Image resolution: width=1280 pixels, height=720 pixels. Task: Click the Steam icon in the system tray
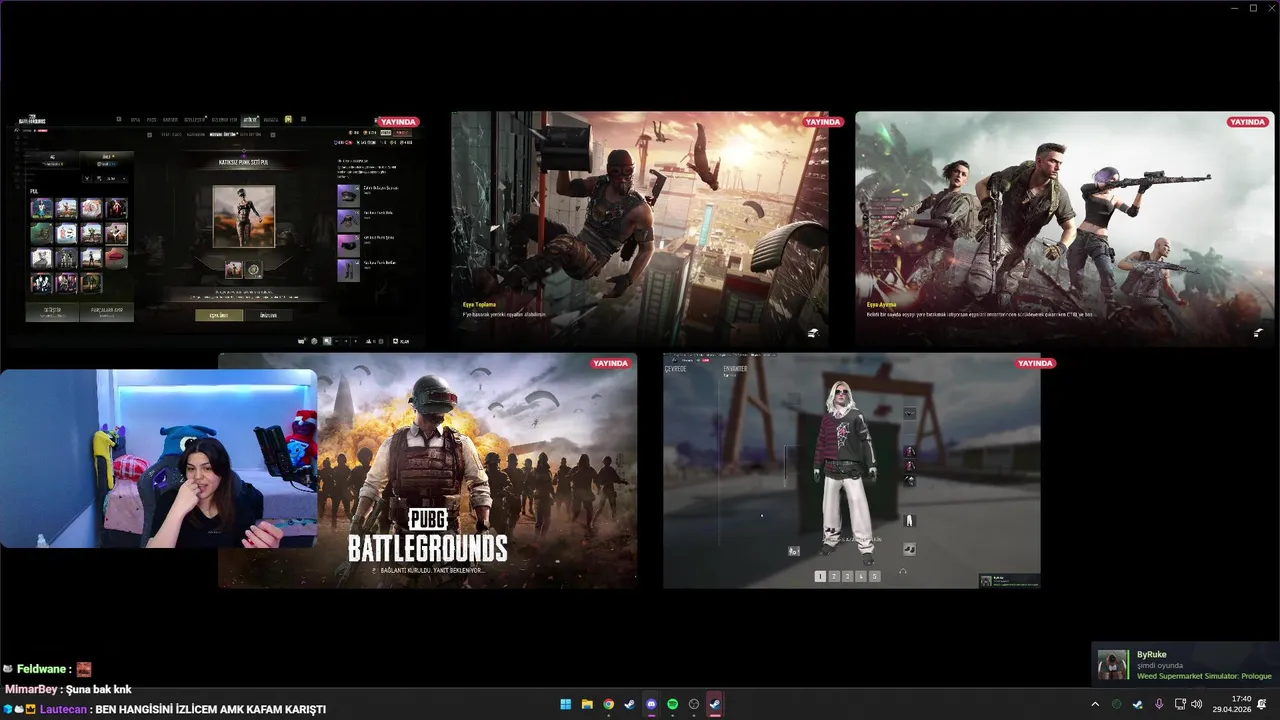click(1138, 704)
